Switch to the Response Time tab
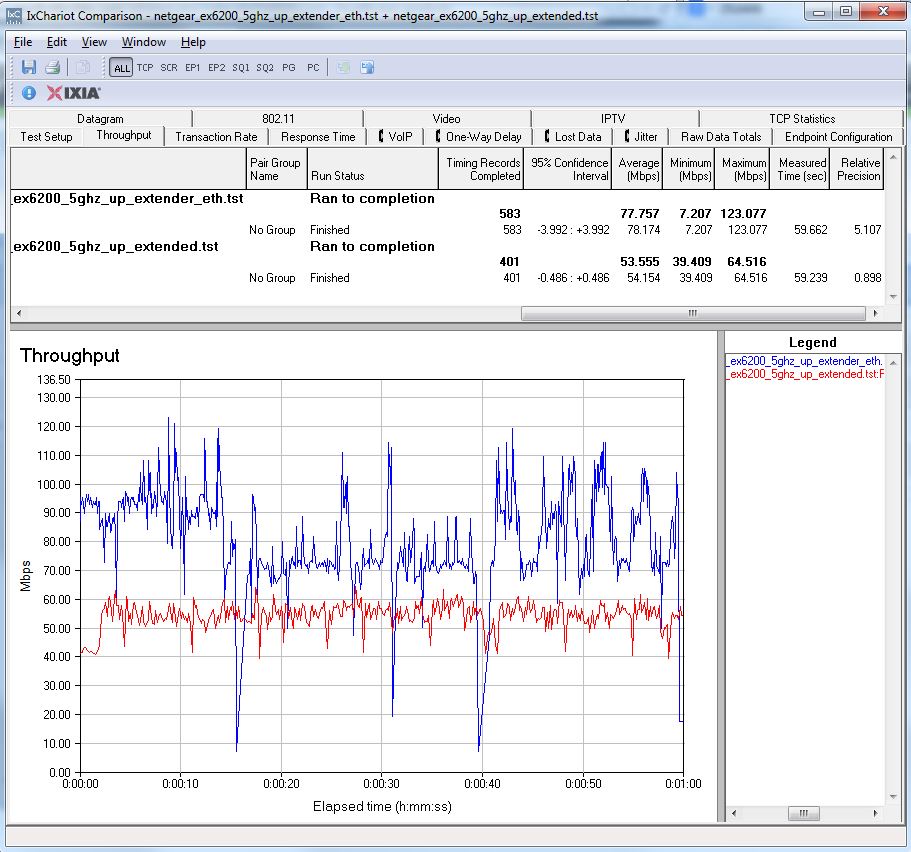 pos(318,137)
